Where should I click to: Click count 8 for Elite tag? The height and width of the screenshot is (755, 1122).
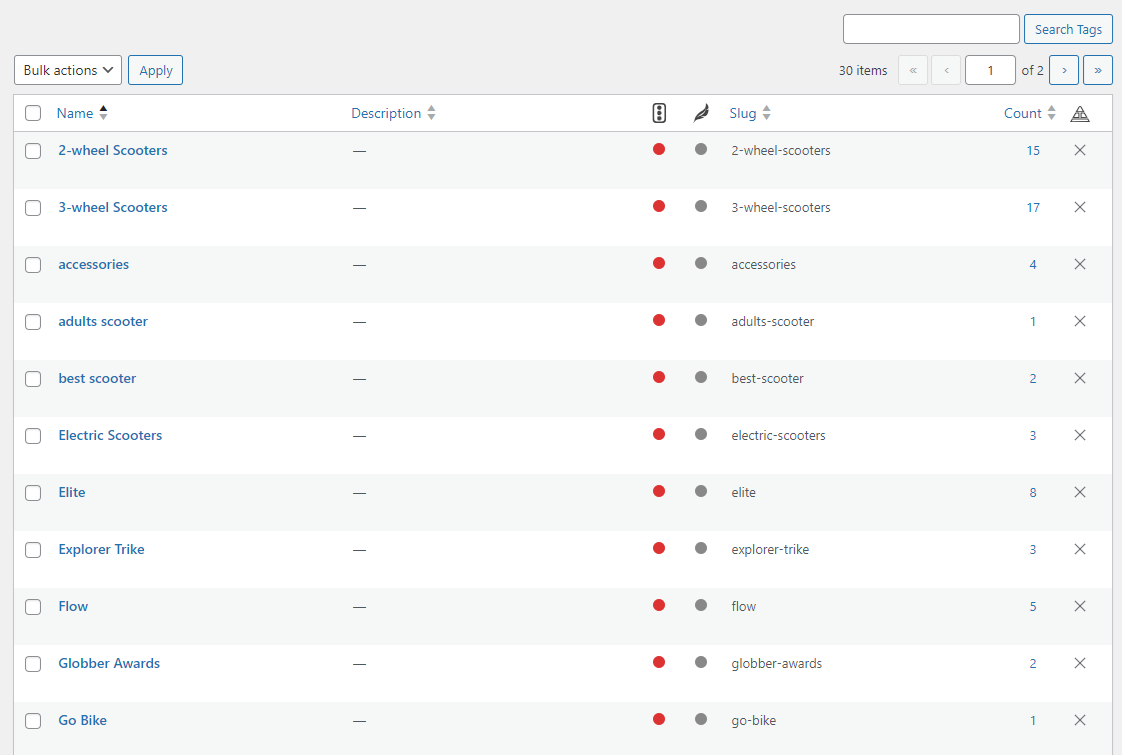(x=1033, y=492)
